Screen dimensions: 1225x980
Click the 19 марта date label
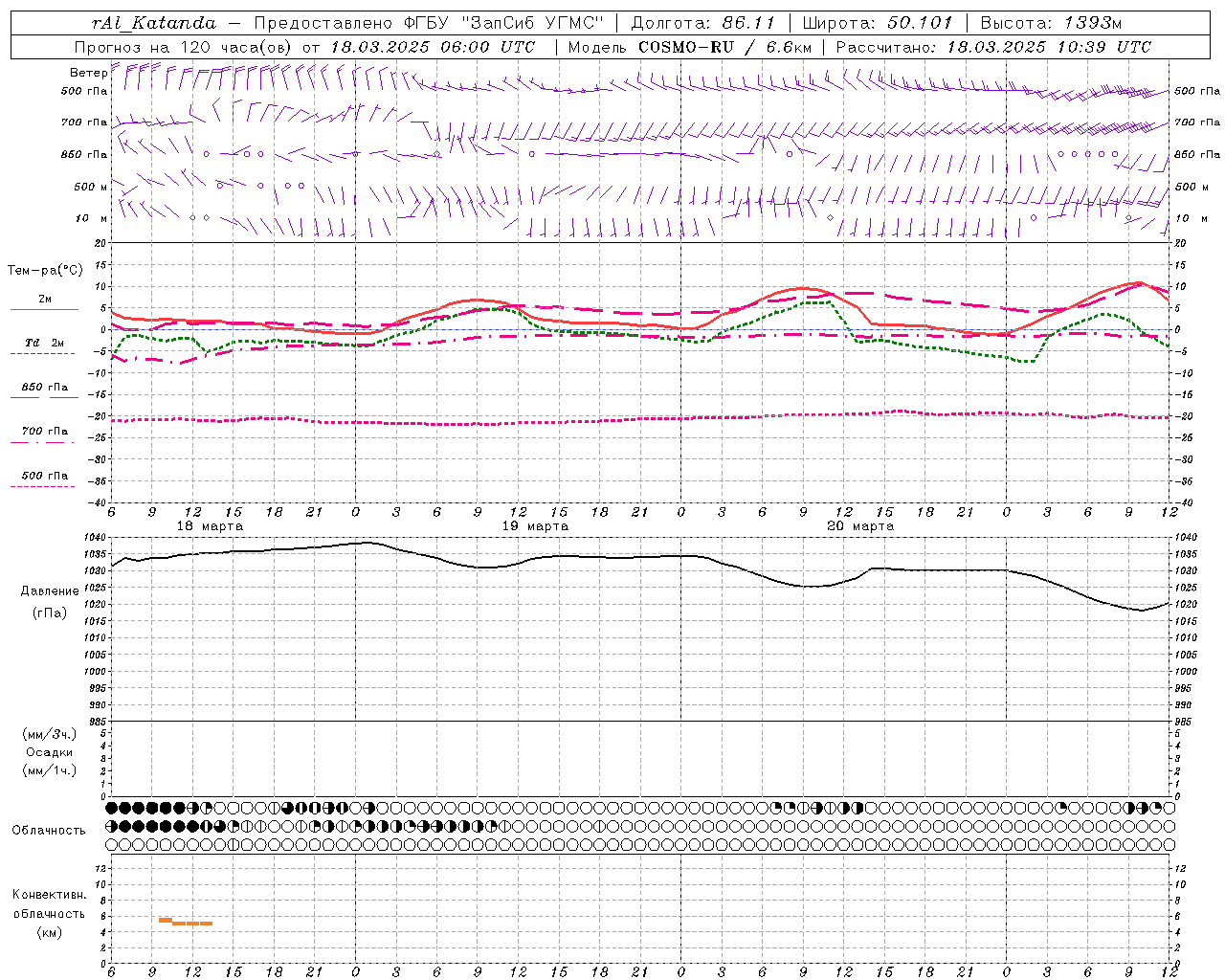535,526
